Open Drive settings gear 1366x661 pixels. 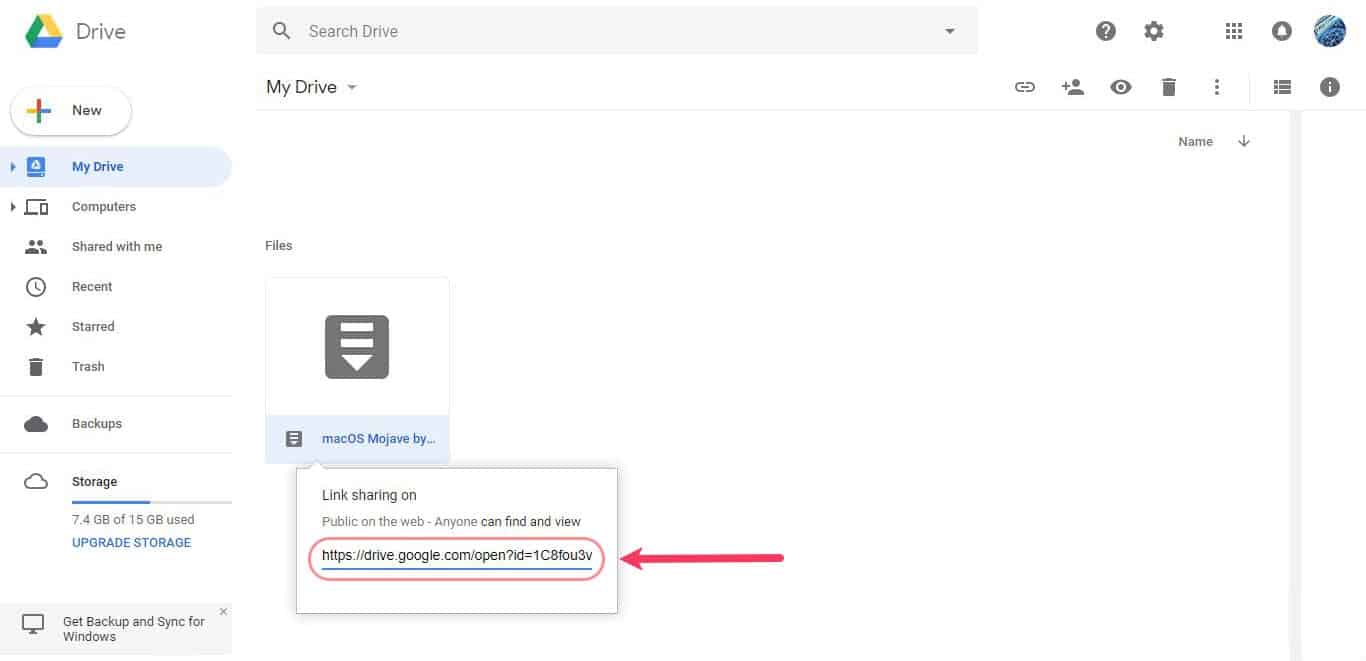click(x=1153, y=31)
